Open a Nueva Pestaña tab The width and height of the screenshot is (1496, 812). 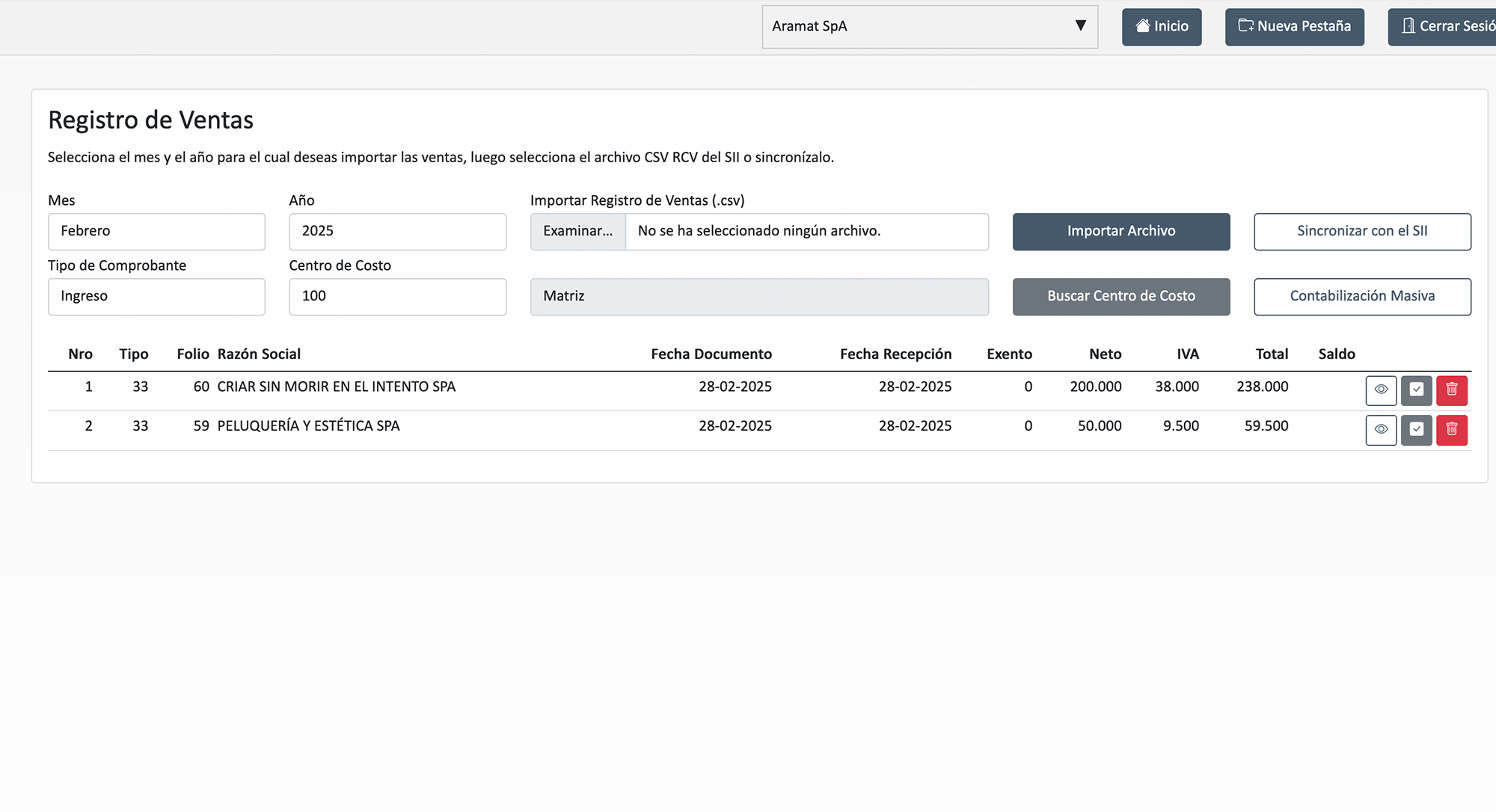[1294, 27]
